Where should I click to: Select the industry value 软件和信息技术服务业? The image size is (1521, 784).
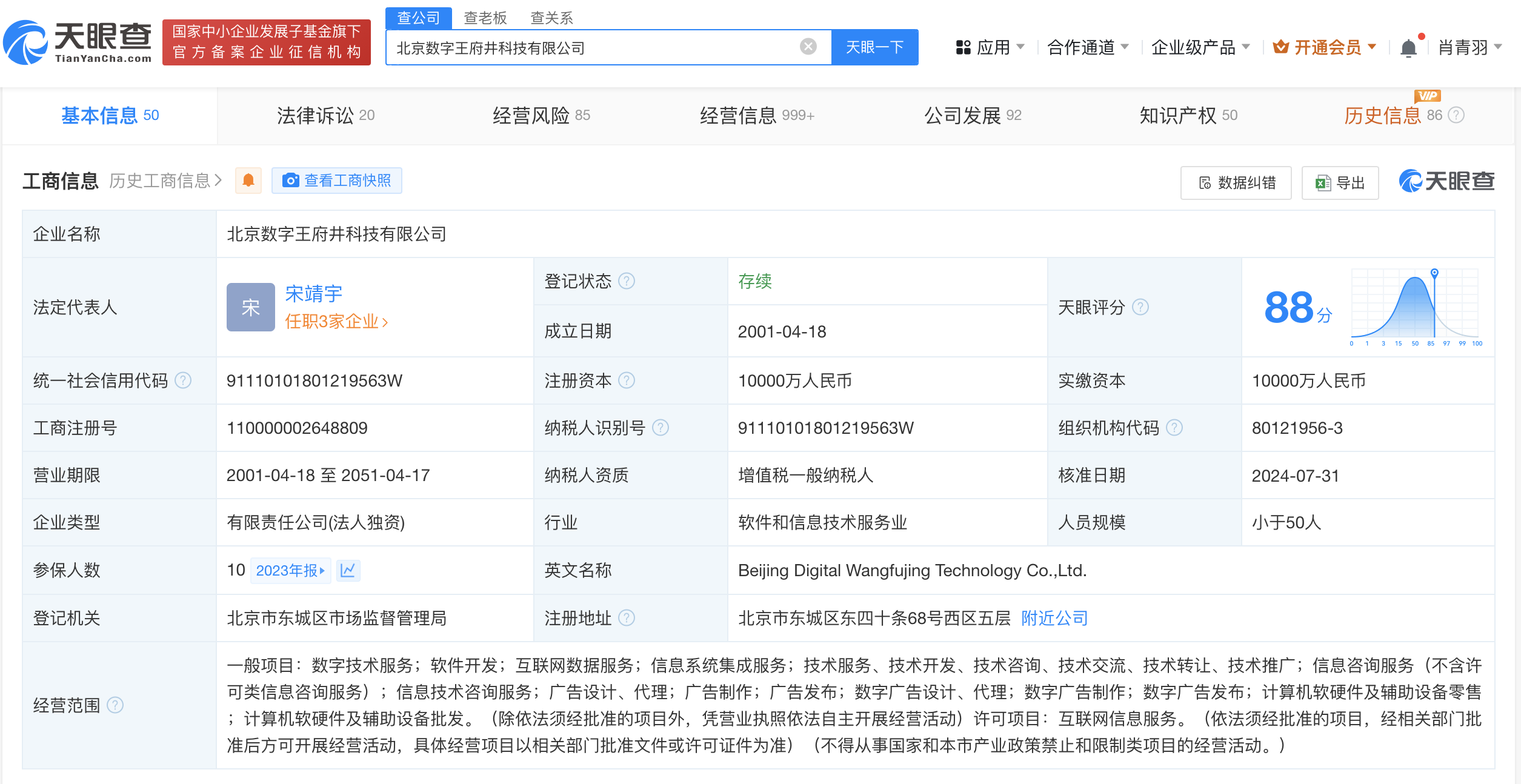[x=823, y=522]
